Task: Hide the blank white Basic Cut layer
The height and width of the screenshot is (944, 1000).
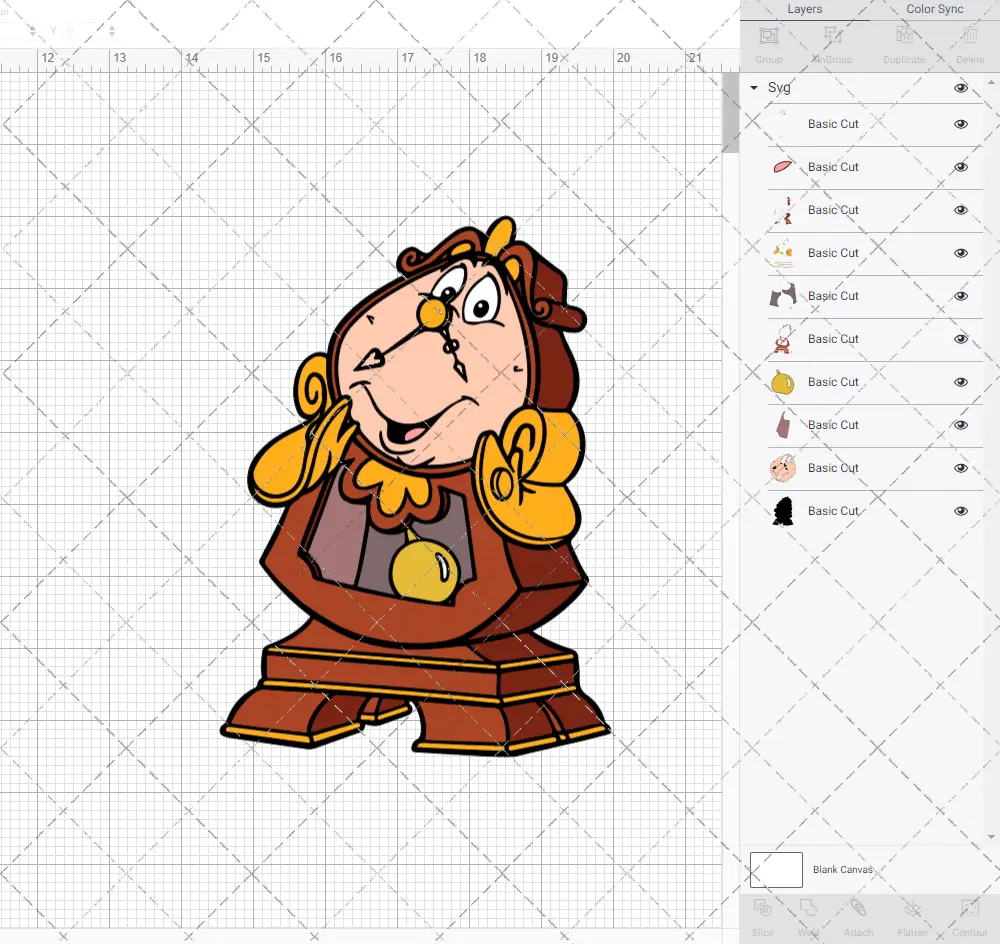Action: (960, 124)
